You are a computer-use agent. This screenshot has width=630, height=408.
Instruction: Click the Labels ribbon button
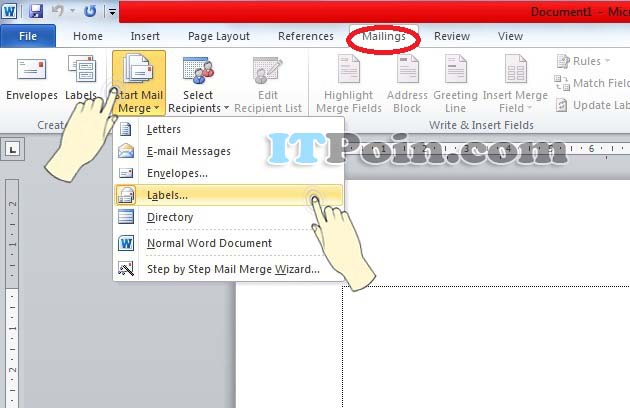[x=82, y=79]
